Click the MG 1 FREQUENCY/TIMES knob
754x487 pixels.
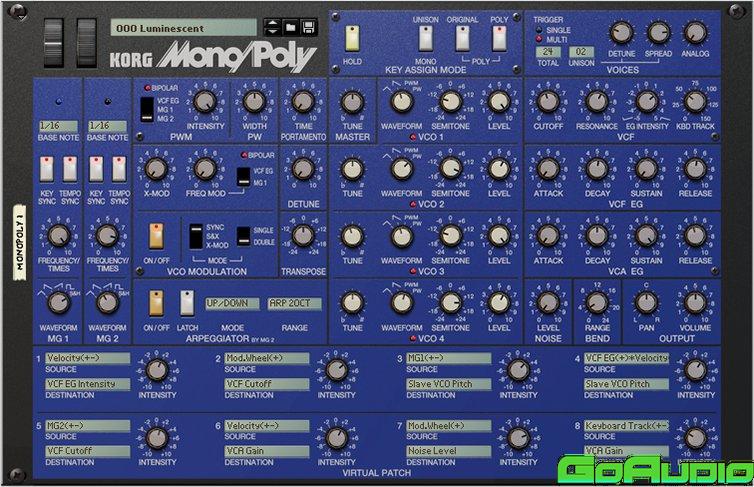[59, 236]
